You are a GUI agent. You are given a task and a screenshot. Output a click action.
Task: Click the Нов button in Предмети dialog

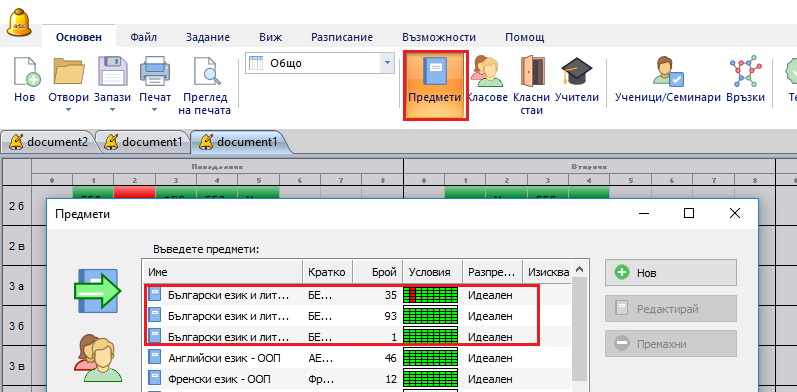point(670,273)
